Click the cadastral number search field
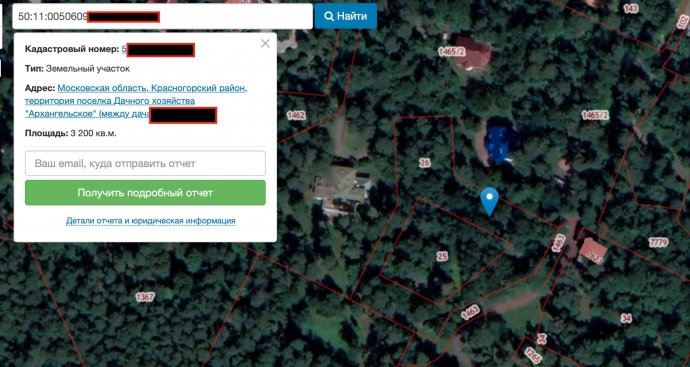This screenshot has height=367, width=690. pyautogui.click(x=162, y=17)
